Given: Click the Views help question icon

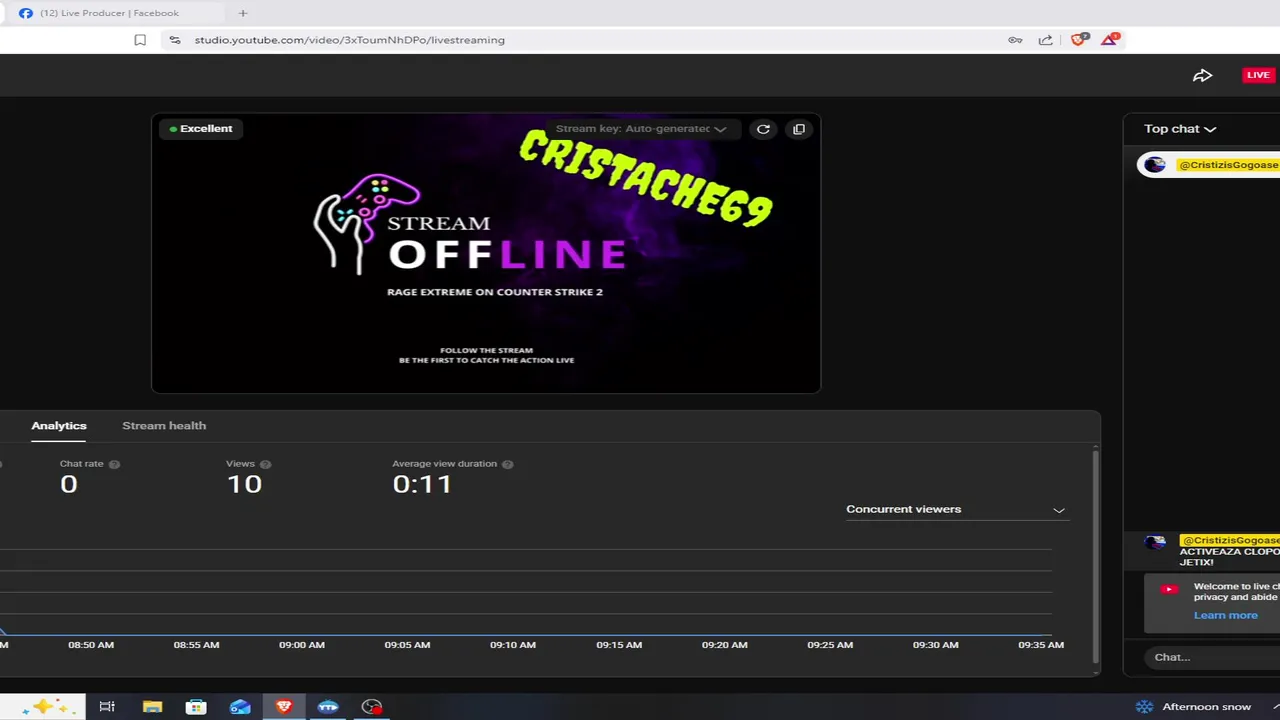Looking at the screenshot, I should (265, 464).
